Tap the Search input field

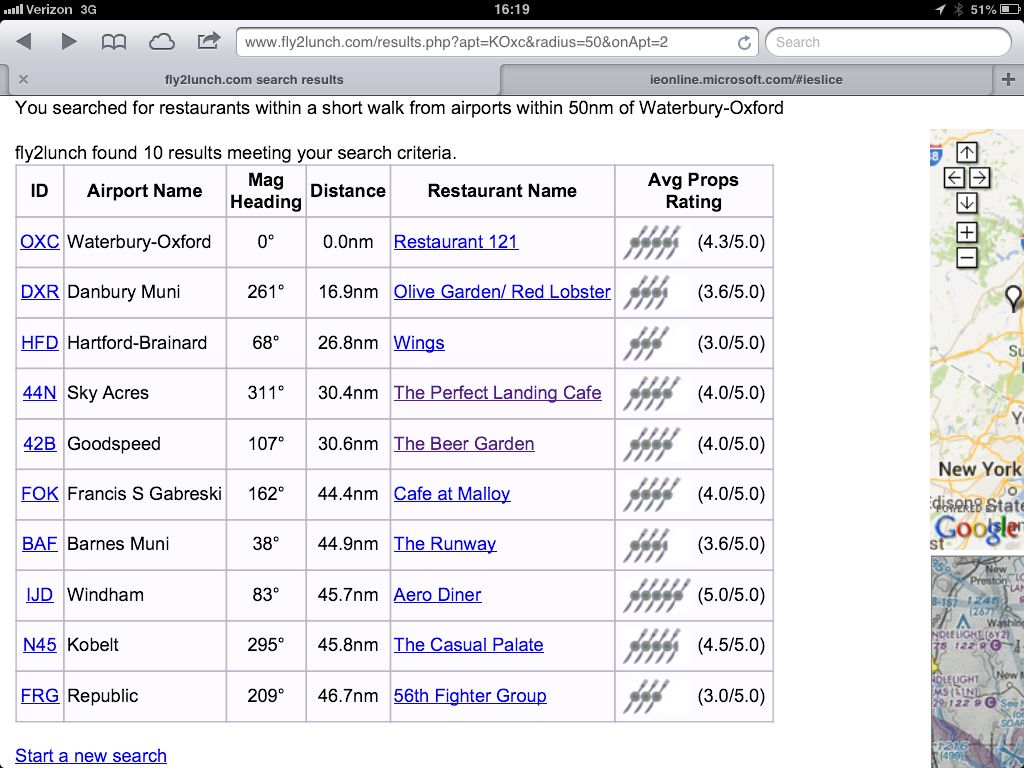click(x=888, y=42)
